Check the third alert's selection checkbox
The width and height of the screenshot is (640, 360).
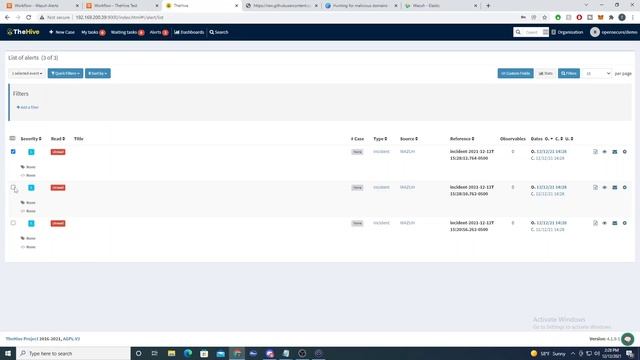13,223
